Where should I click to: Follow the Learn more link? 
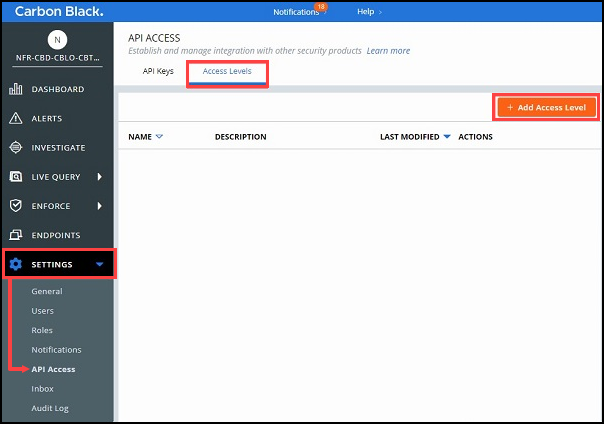click(x=388, y=51)
